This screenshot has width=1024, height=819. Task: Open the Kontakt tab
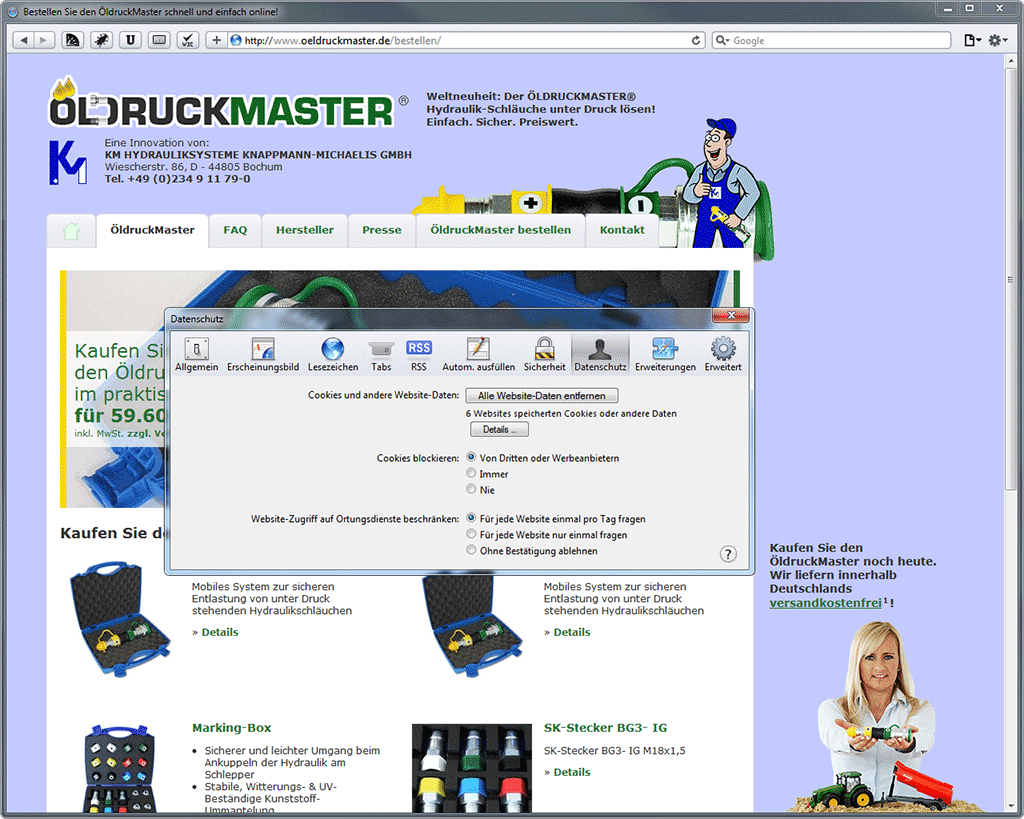point(622,231)
